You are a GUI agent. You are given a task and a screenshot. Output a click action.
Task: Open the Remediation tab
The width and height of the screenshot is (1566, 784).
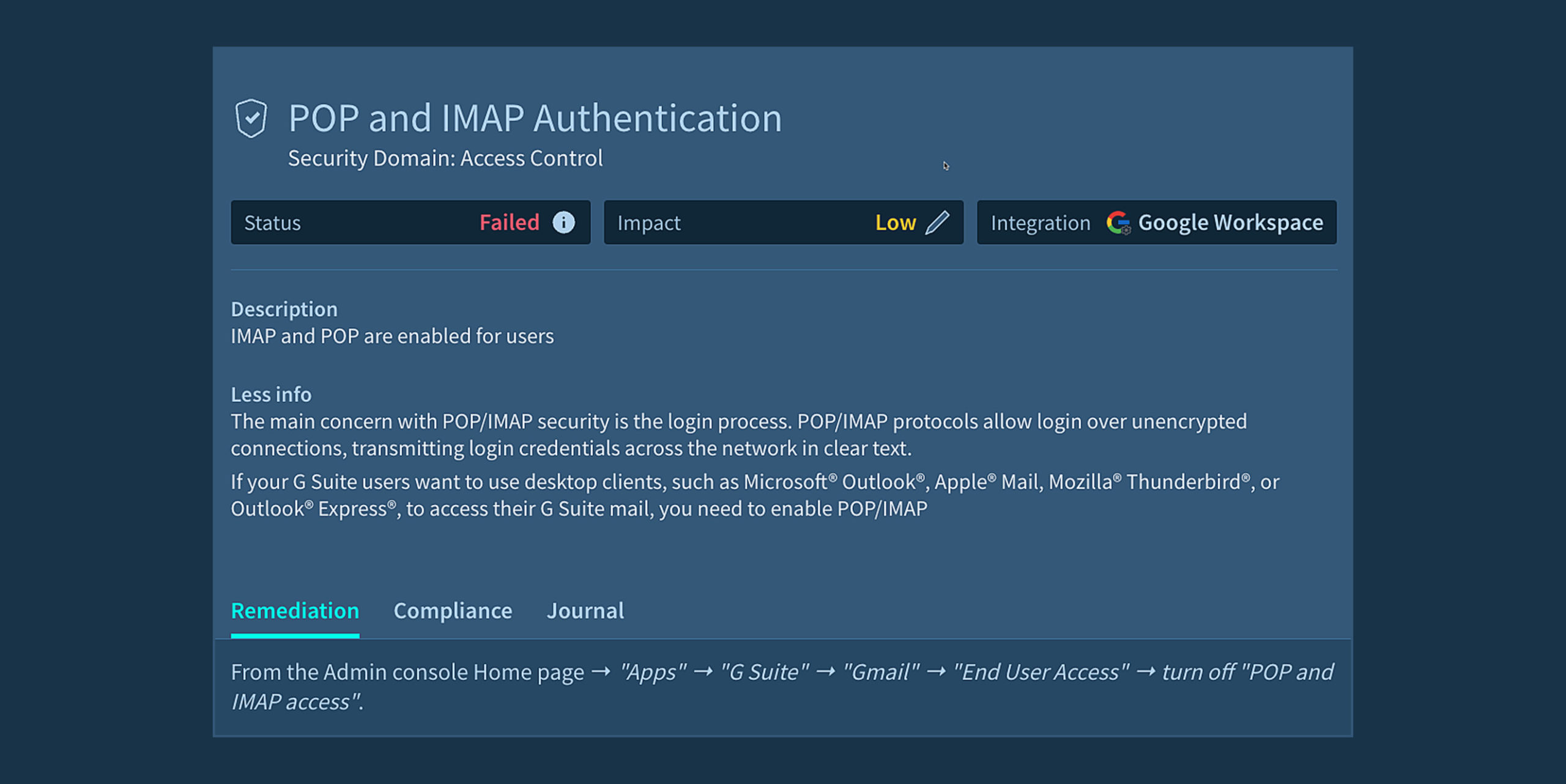(x=295, y=611)
